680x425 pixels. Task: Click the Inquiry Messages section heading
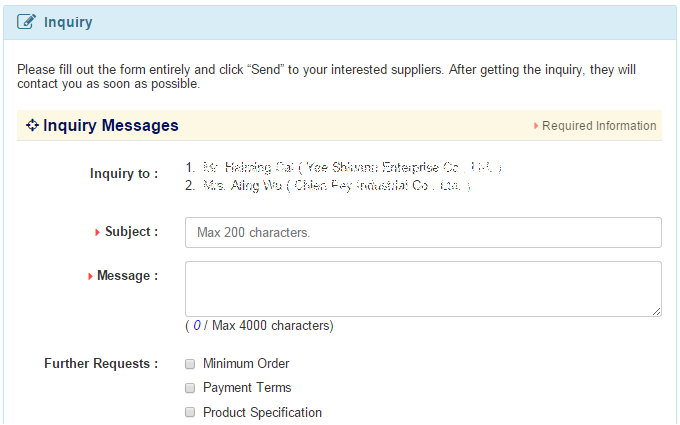click(x=111, y=125)
